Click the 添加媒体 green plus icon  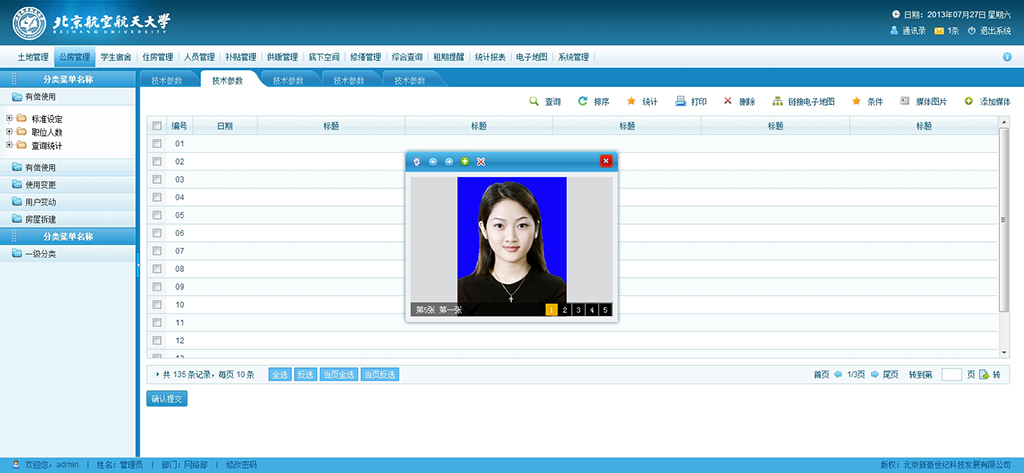[968, 101]
